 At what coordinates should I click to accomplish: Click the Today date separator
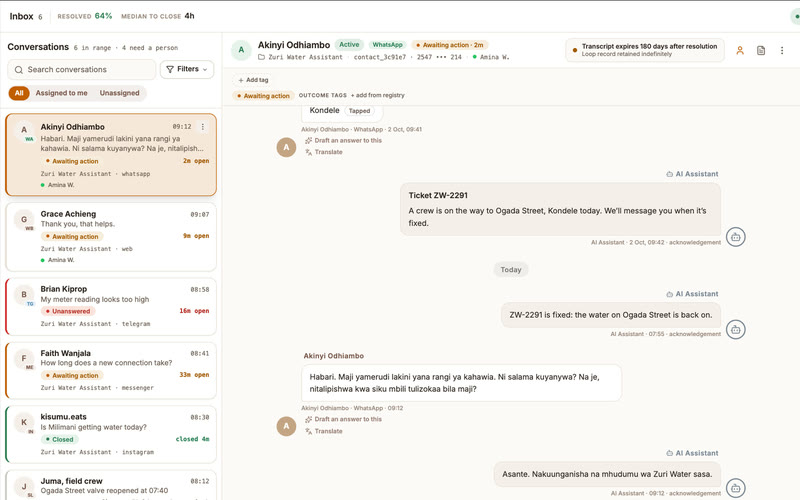(511, 269)
